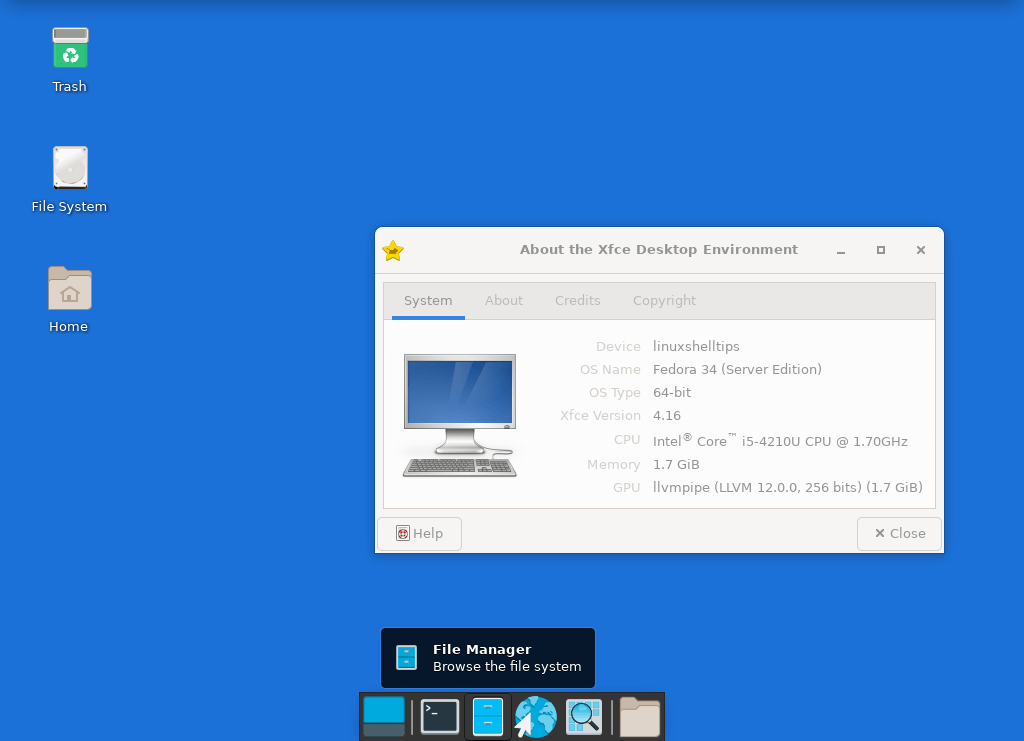The width and height of the screenshot is (1024, 741).
Task: Click the Memory value 1.7 GiB
Action: [676, 464]
